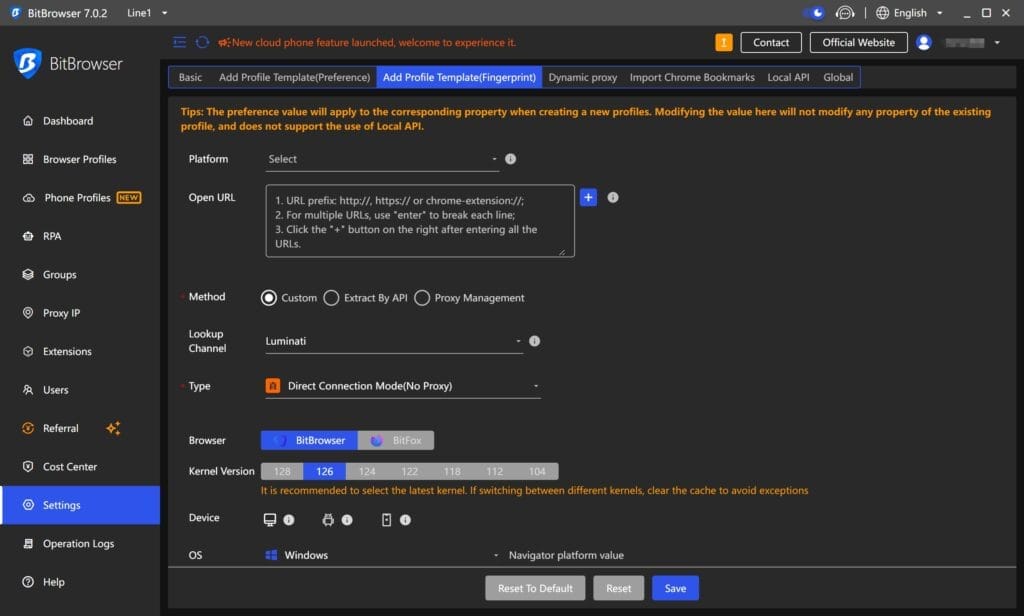The width and height of the screenshot is (1024, 616).
Task: Open Phone Profiles in the sidebar
Action: tap(80, 198)
